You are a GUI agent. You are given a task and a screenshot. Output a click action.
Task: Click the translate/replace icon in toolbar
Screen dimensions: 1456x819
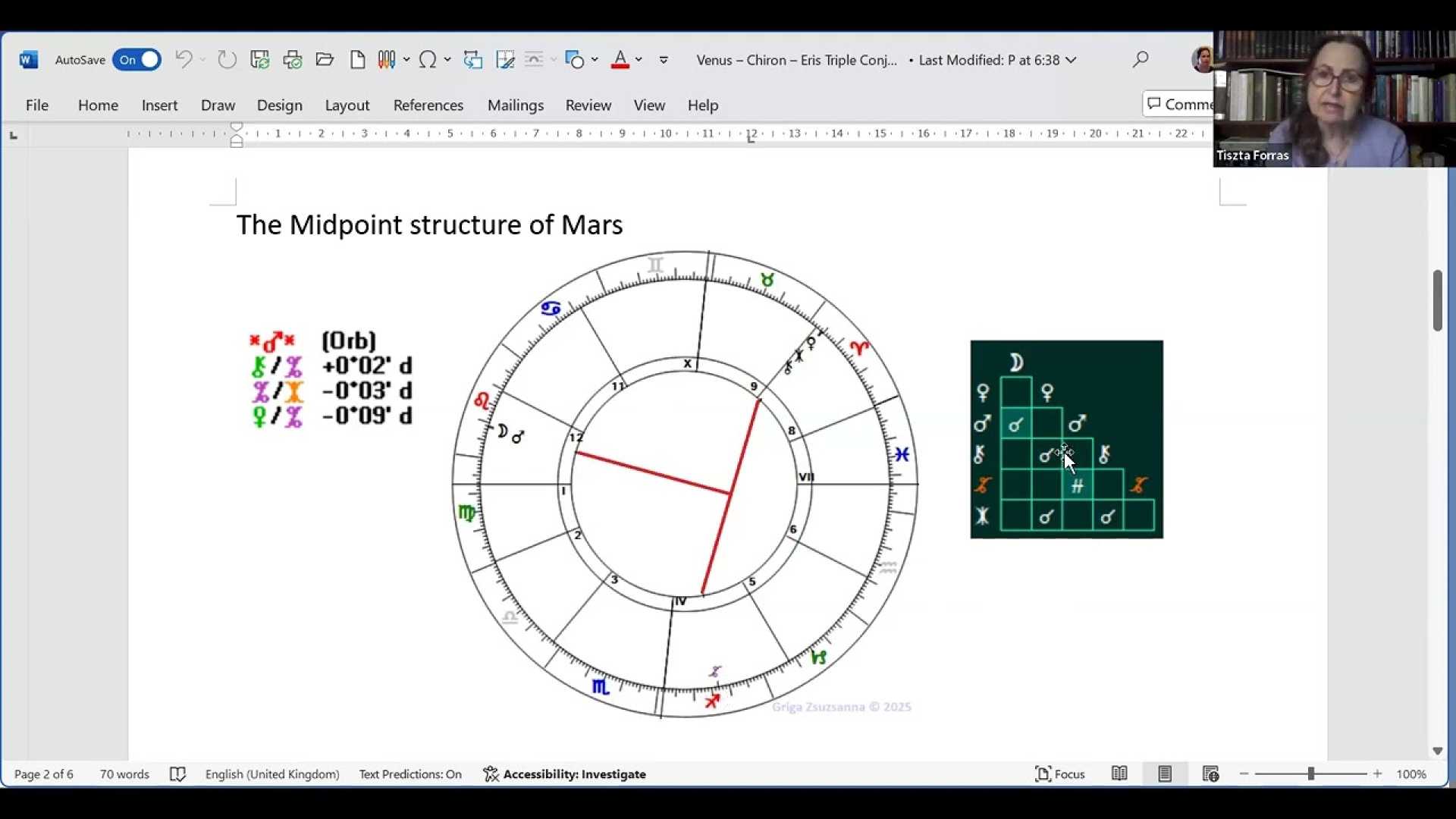coord(473,59)
